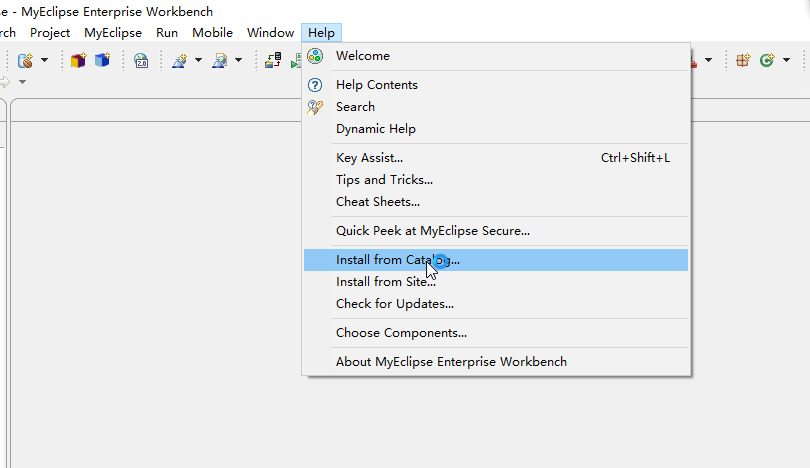Expand the forward navigation history dropdown
The width and height of the screenshot is (810, 468).
pos(22,82)
